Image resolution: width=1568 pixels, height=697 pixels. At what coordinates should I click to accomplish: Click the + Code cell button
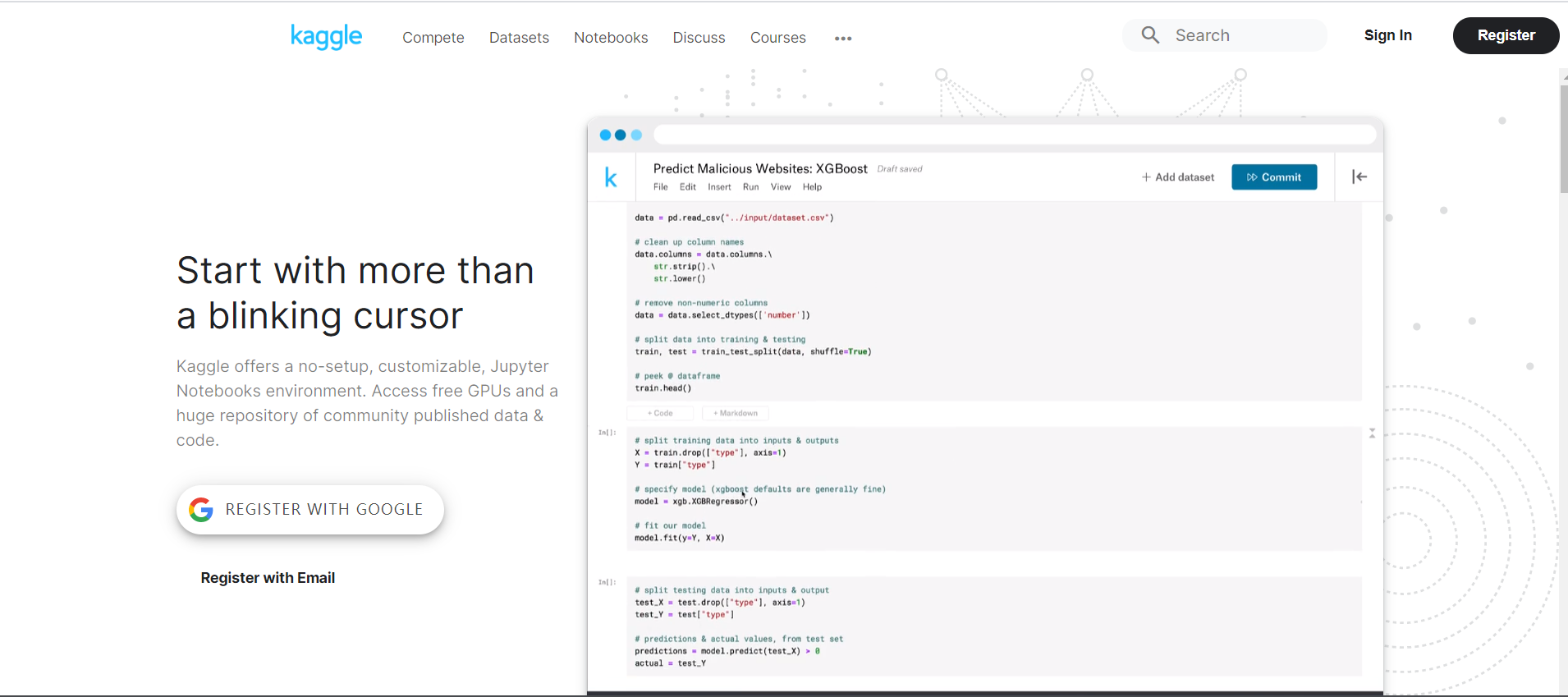tap(660, 413)
